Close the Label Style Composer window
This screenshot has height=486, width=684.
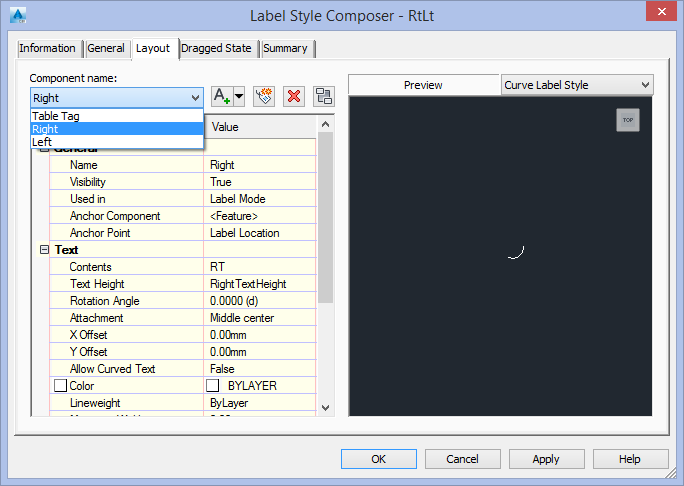click(661, 11)
